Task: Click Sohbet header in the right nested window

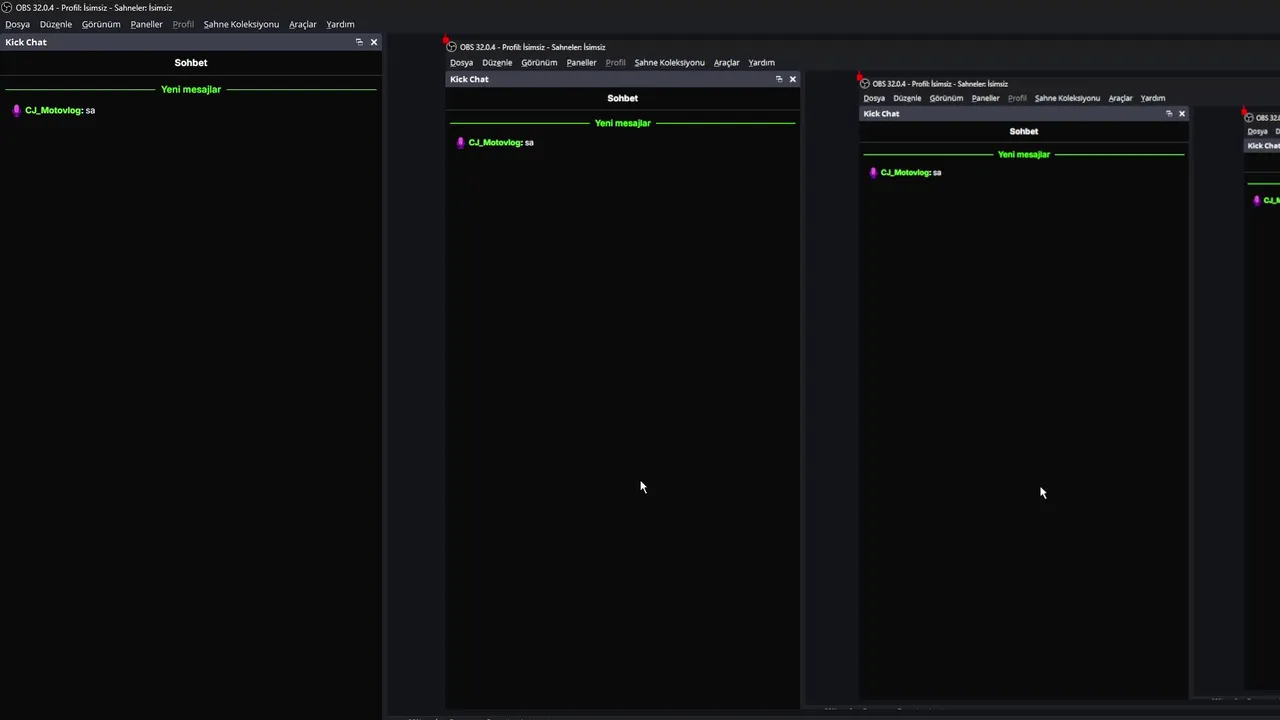Action: click(1024, 131)
